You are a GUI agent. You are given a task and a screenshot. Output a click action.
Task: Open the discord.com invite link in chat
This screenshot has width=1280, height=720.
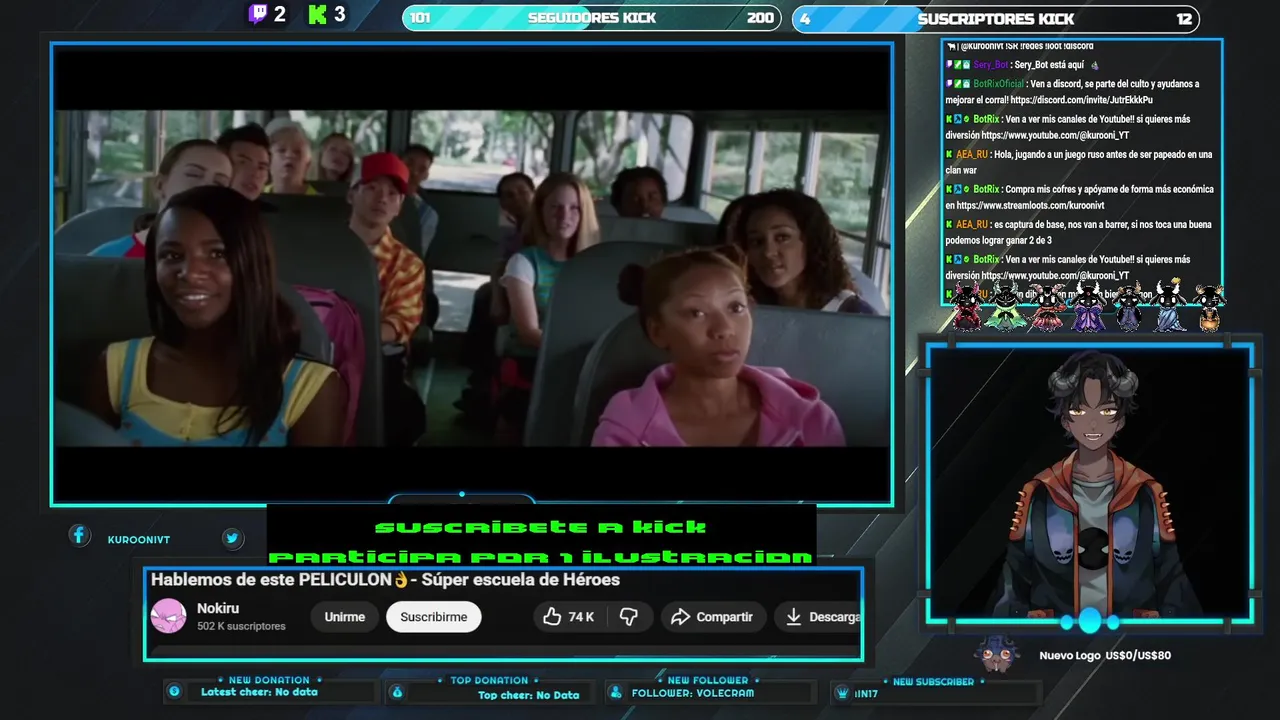tap(1081, 100)
